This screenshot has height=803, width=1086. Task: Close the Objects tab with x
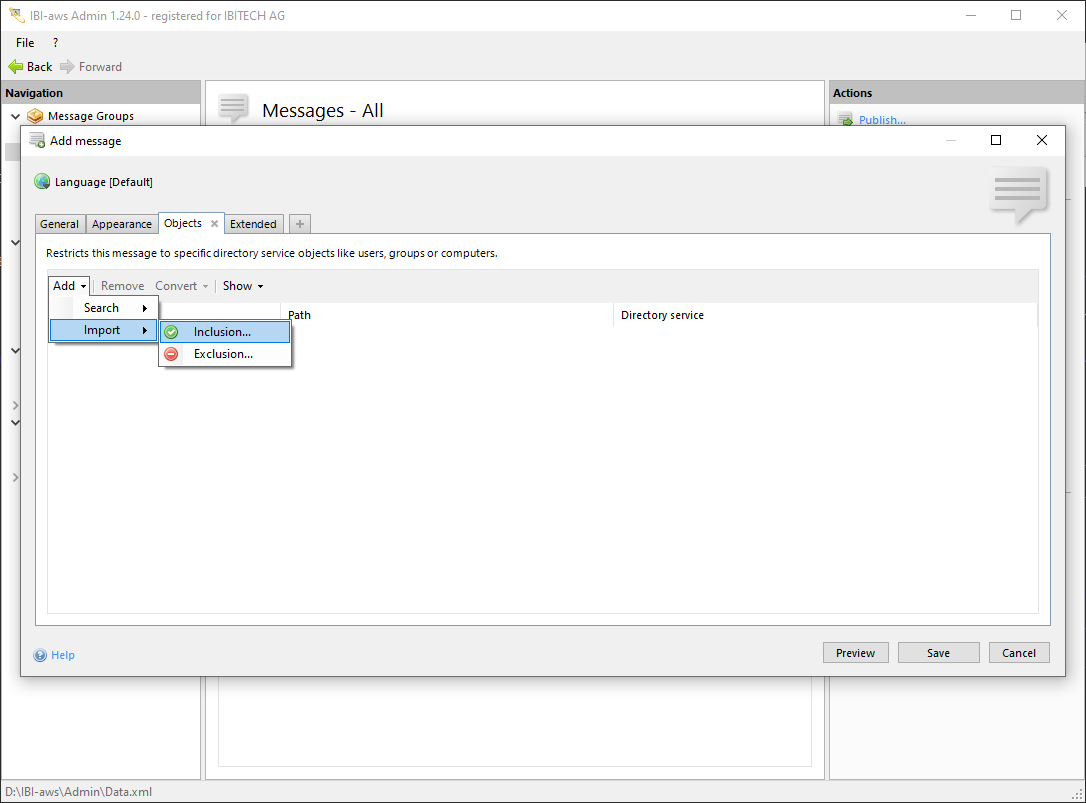214,224
